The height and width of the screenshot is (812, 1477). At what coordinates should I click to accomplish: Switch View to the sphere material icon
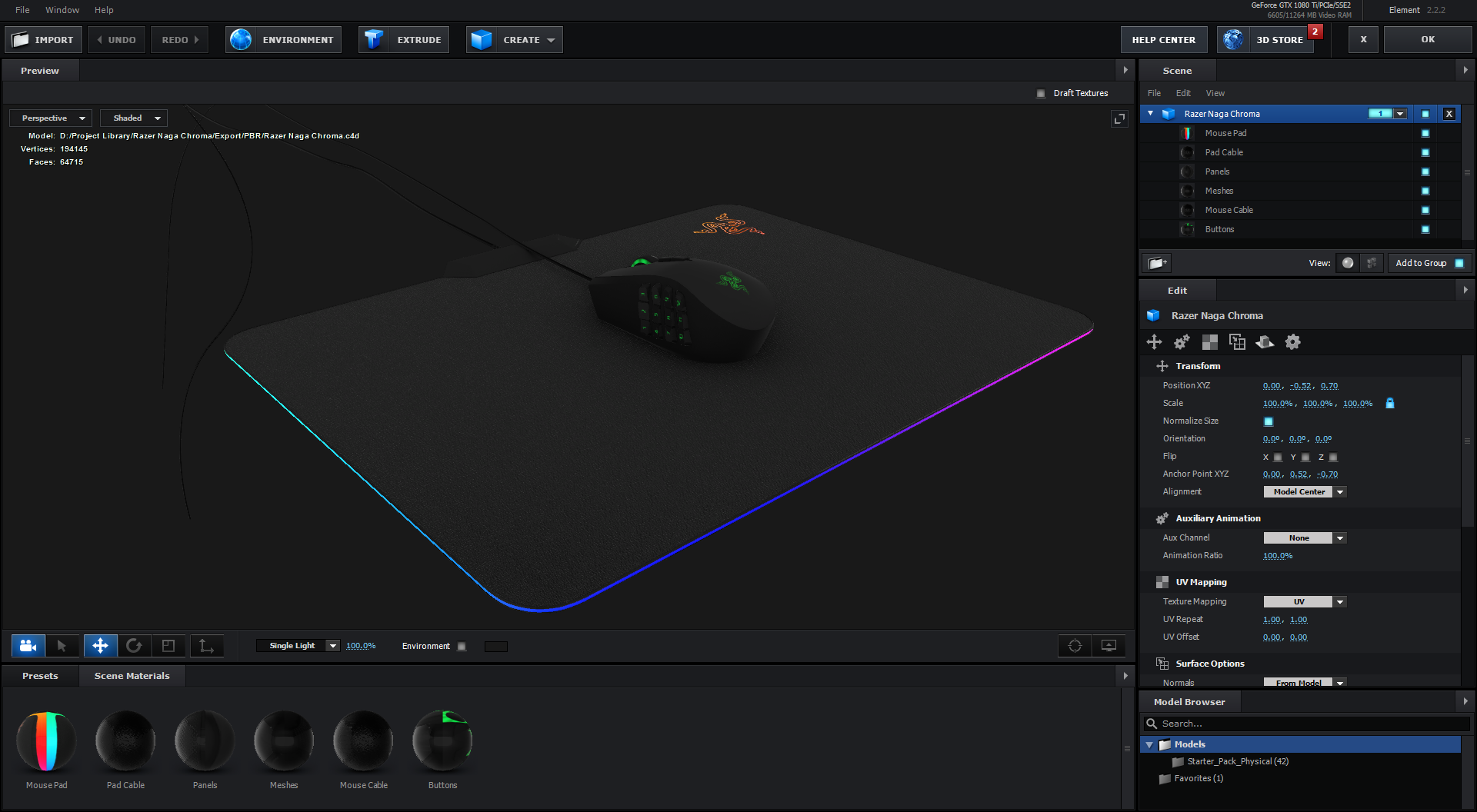click(x=1348, y=263)
